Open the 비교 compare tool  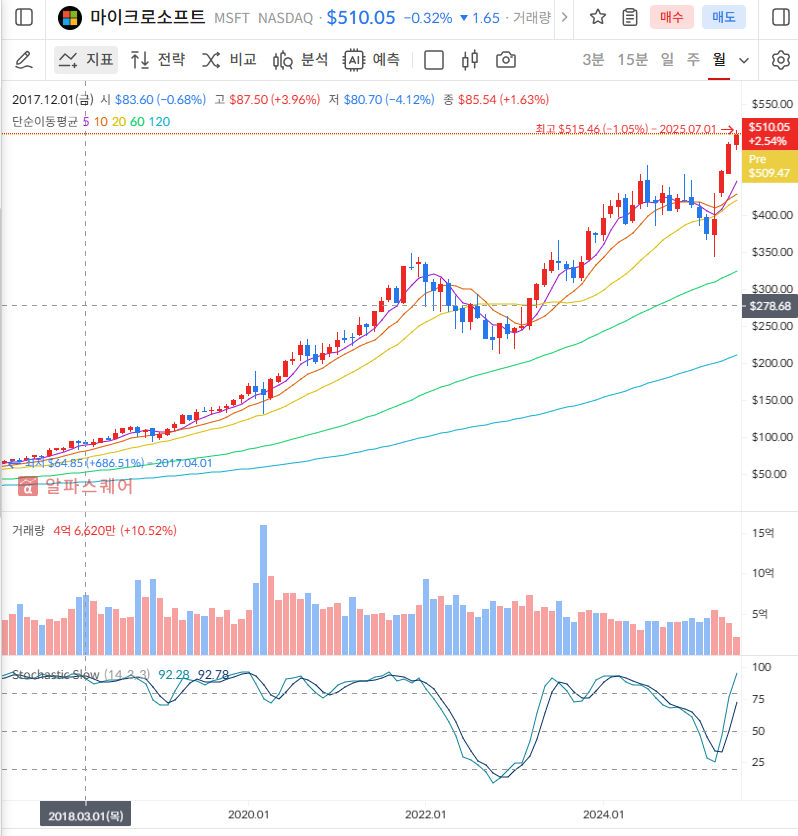click(x=228, y=60)
